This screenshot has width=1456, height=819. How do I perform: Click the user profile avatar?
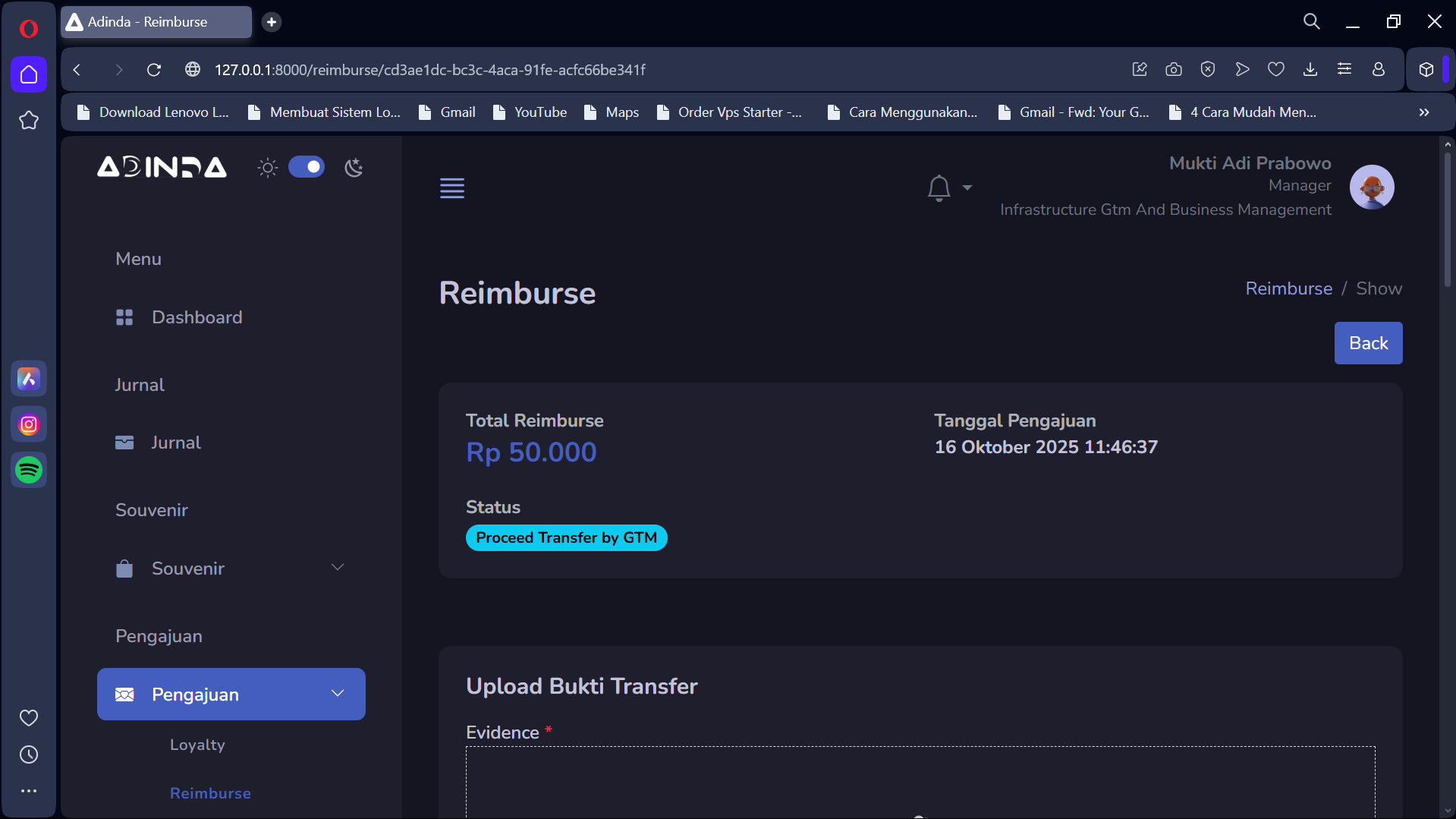click(x=1372, y=187)
